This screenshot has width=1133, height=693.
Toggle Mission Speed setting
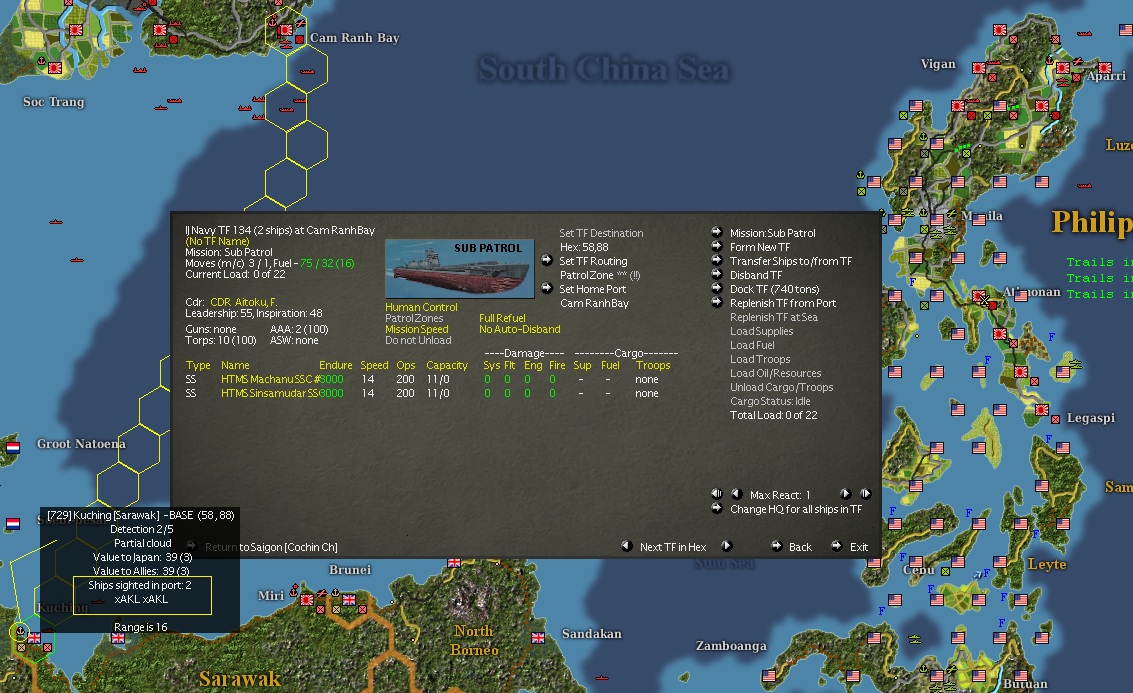pyautogui.click(x=417, y=329)
